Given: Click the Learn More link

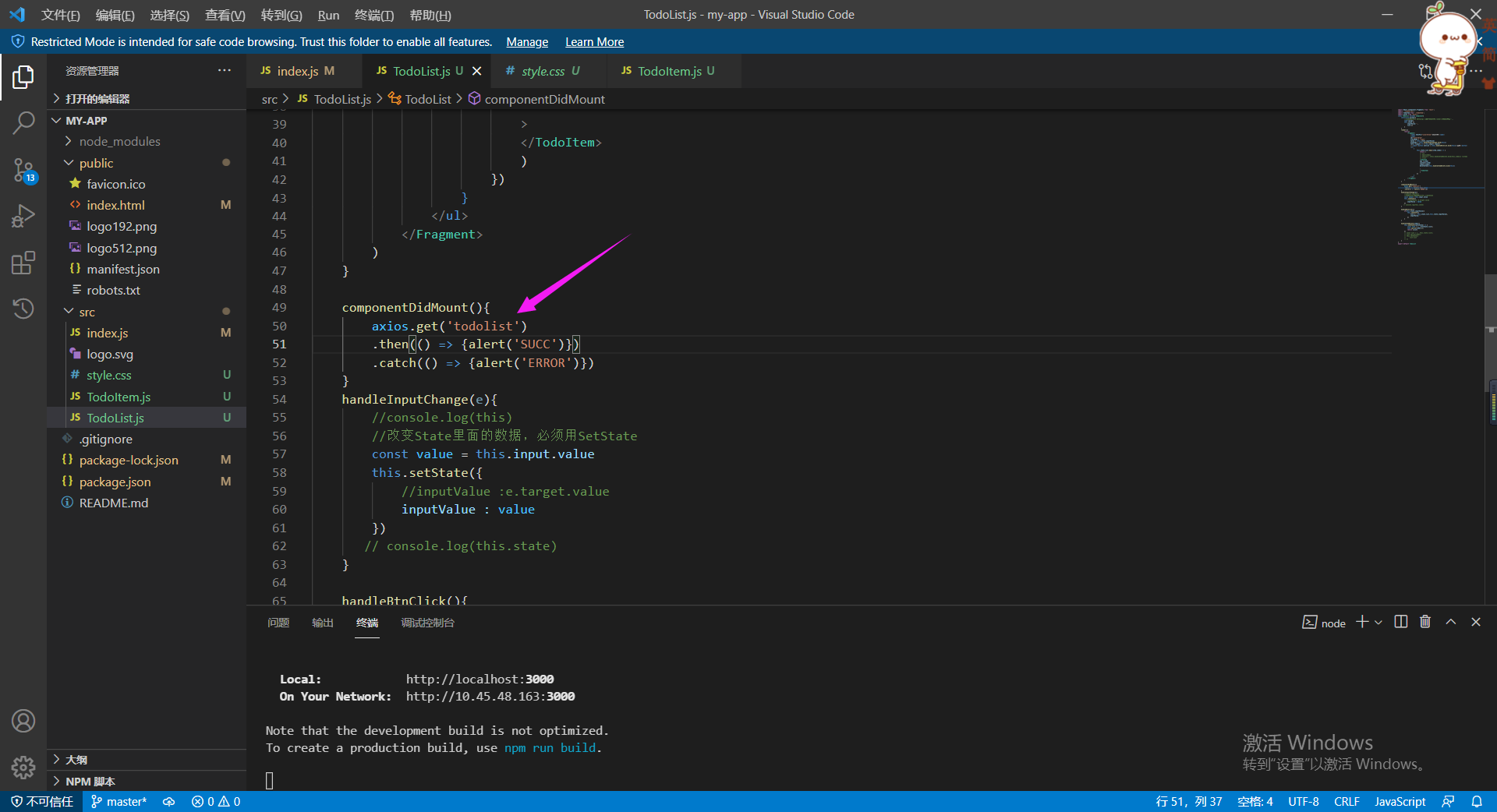Looking at the screenshot, I should click(x=594, y=42).
